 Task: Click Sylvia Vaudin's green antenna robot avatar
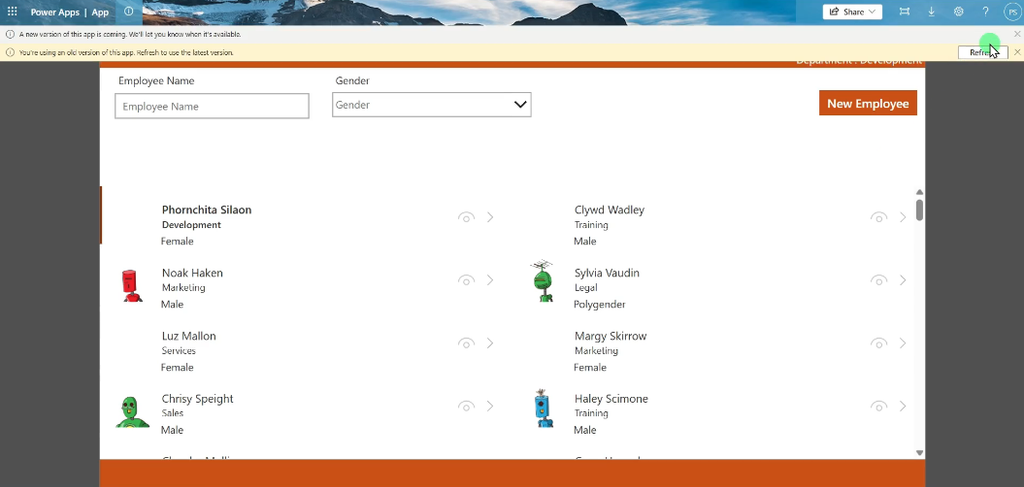(543, 281)
